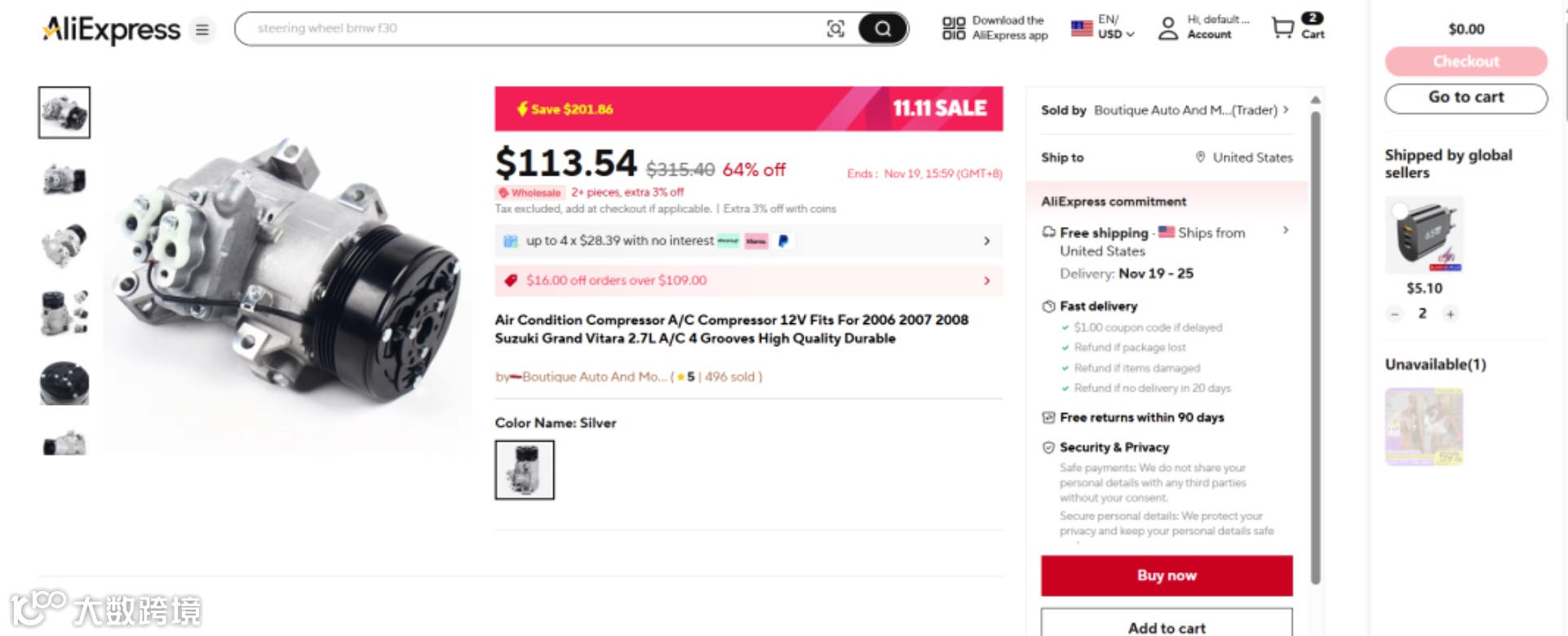Click the image search camera icon
The width and height of the screenshot is (1568, 636).
835,29
